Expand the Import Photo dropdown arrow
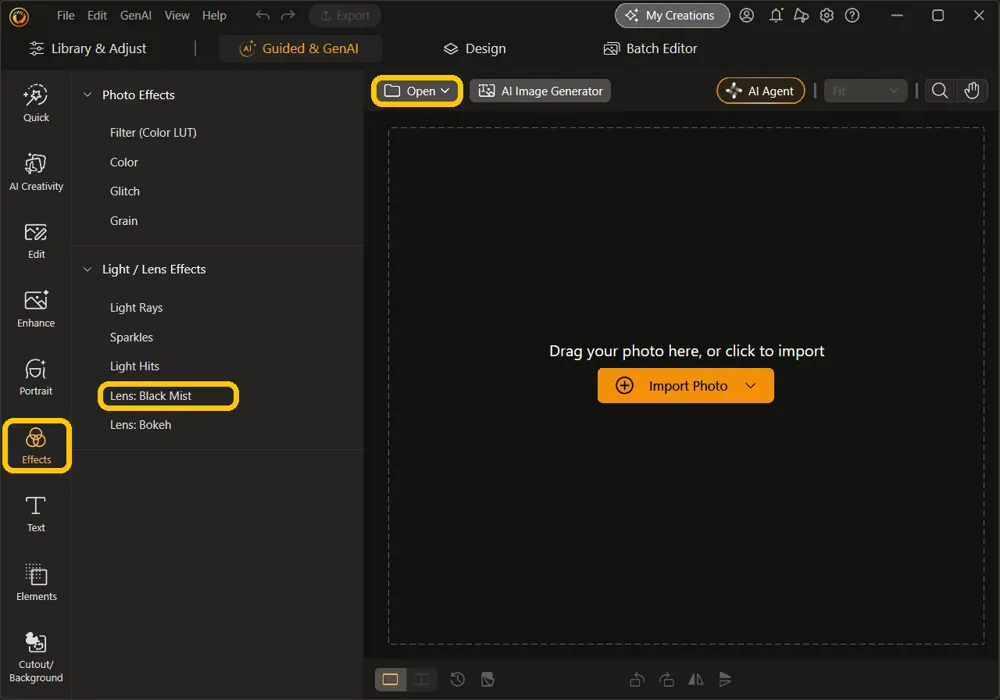The height and width of the screenshot is (700, 1000). pyautogui.click(x=751, y=386)
